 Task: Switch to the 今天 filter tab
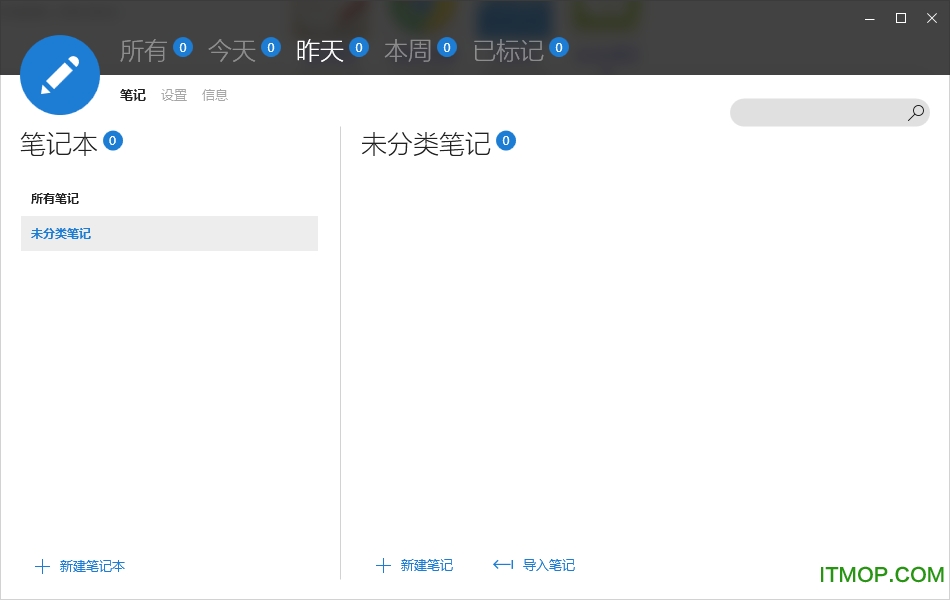(x=232, y=51)
